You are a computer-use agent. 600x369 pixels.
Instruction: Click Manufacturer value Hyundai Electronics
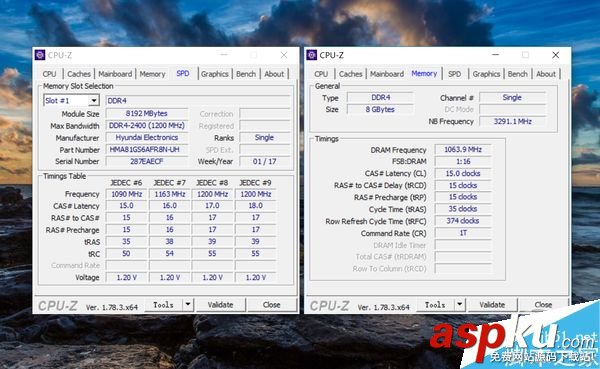coord(147,137)
